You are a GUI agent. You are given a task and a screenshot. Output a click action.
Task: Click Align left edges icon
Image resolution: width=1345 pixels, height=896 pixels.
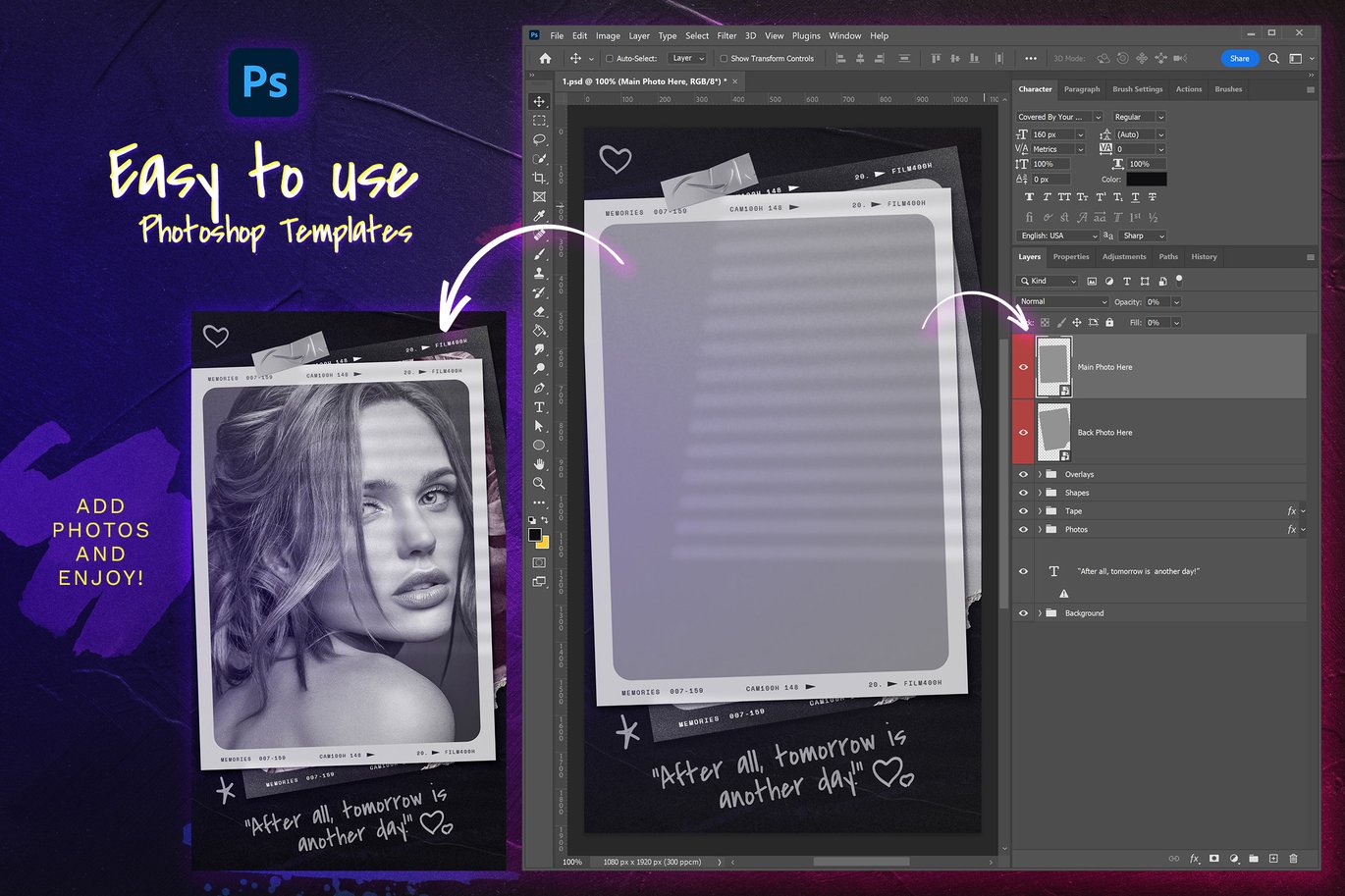[x=840, y=59]
